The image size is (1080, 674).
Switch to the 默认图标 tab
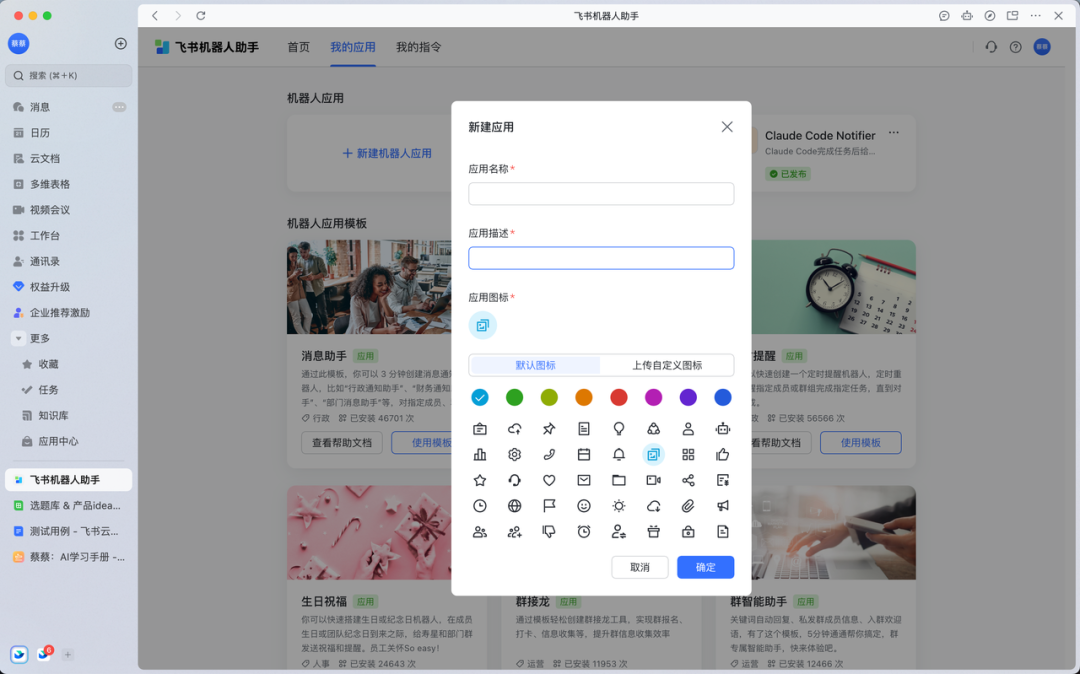tap(535, 365)
